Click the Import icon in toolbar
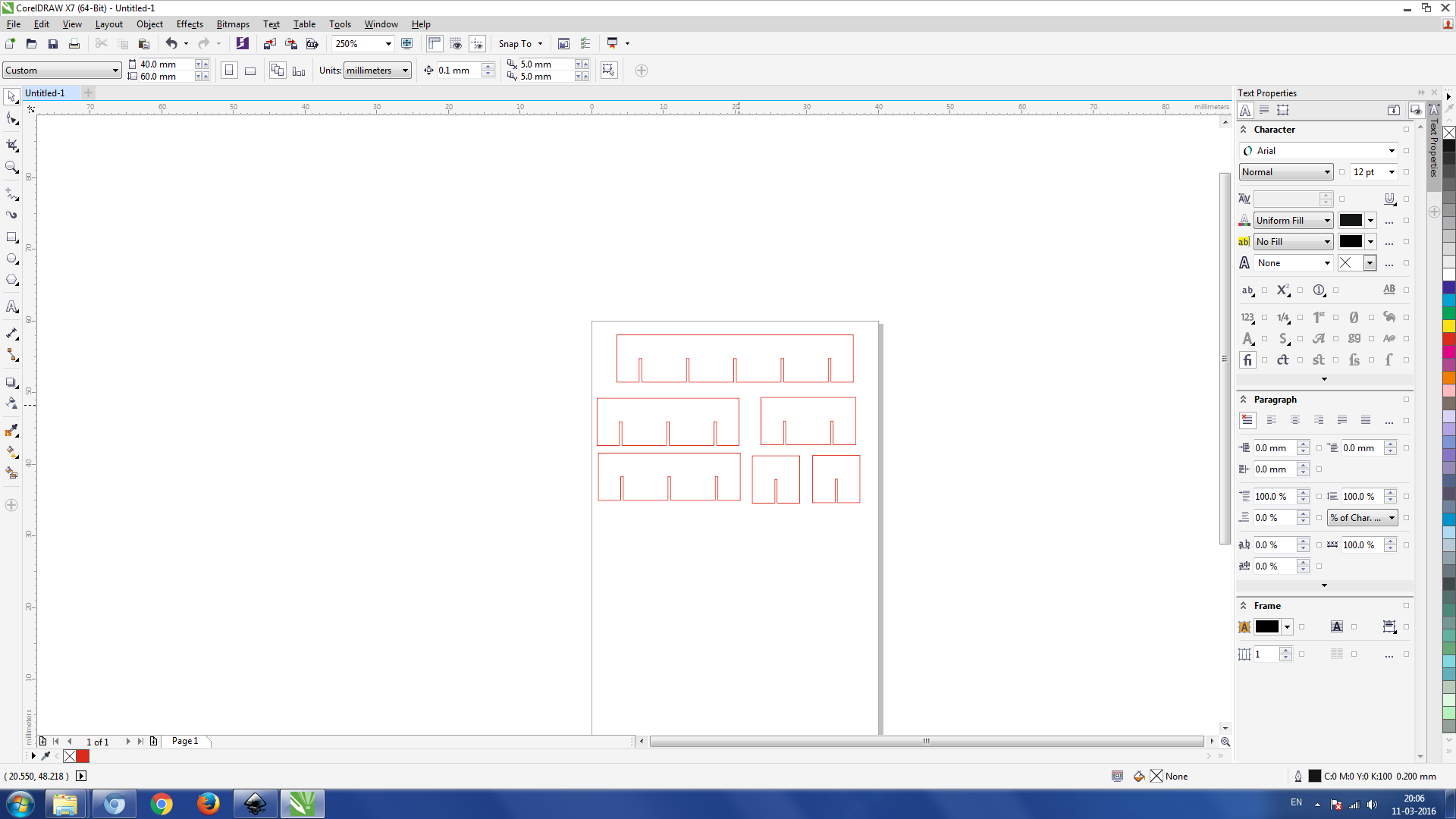Image resolution: width=1456 pixels, height=819 pixels. [269, 43]
